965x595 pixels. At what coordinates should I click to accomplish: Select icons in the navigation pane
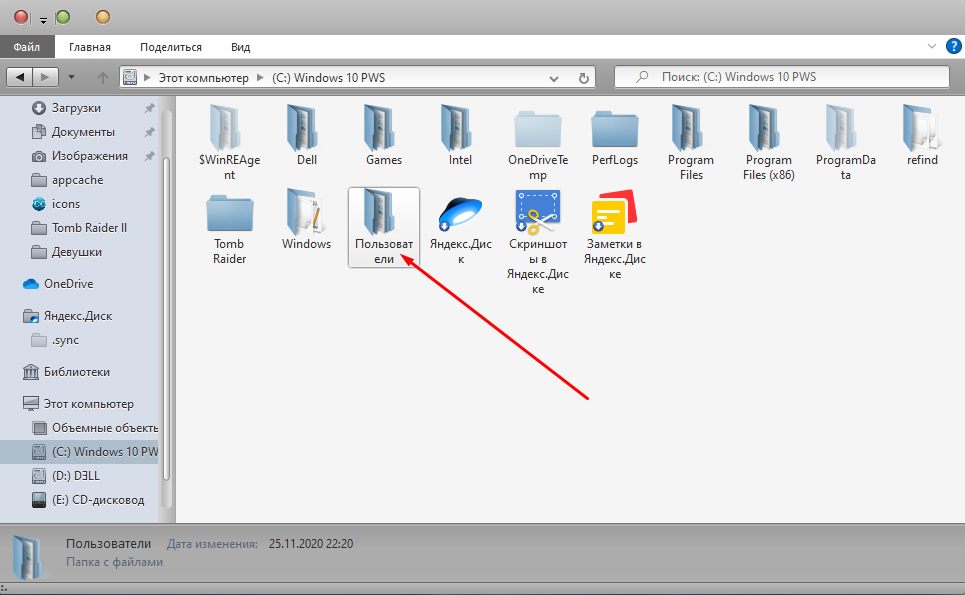pyautogui.click(x=66, y=204)
